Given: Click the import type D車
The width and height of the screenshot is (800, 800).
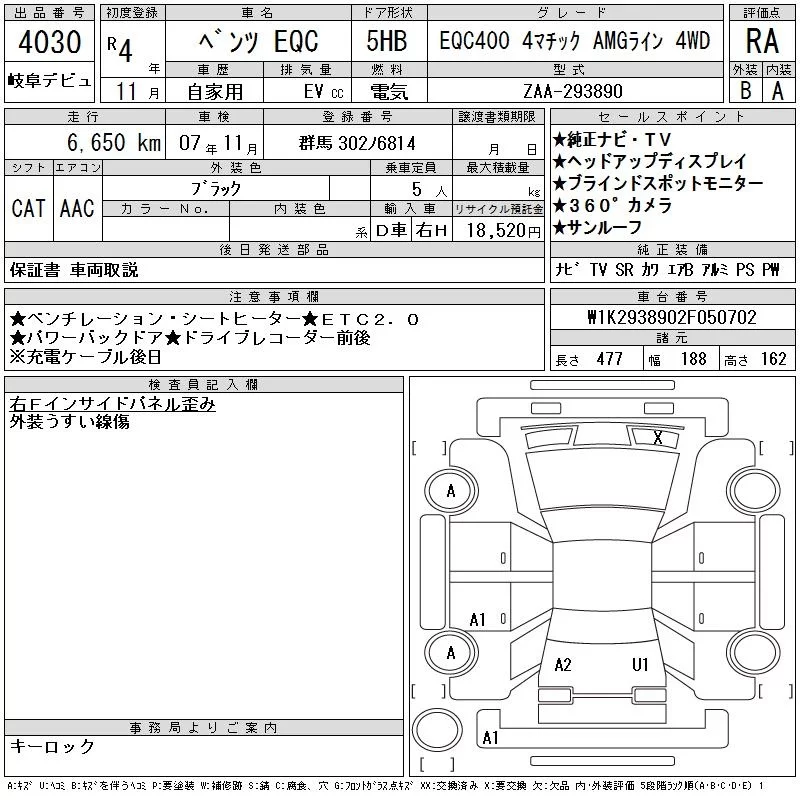Looking at the screenshot, I should [x=391, y=231].
